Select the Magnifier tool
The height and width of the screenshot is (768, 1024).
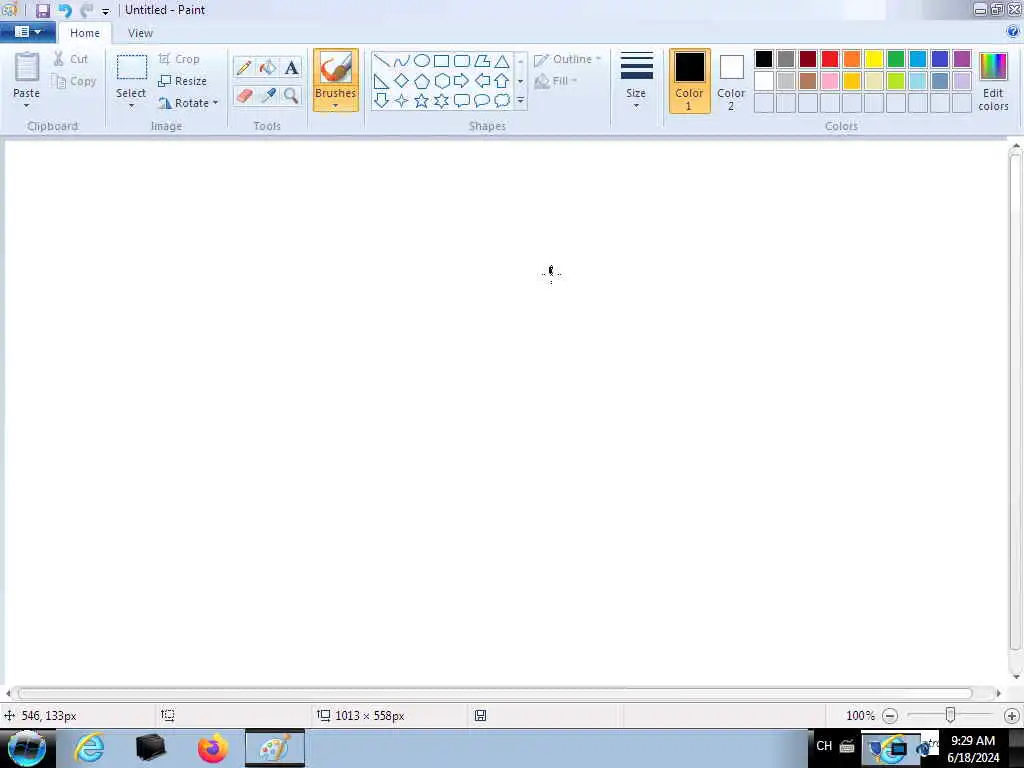tap(291, 95)
